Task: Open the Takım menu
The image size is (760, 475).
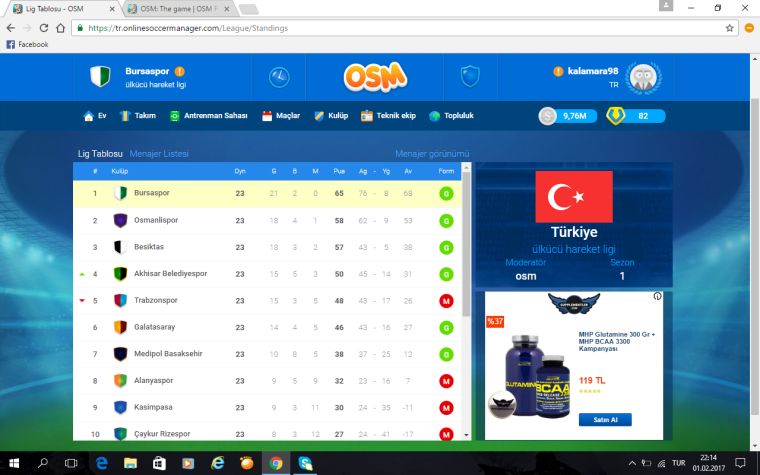Action: 138,116
